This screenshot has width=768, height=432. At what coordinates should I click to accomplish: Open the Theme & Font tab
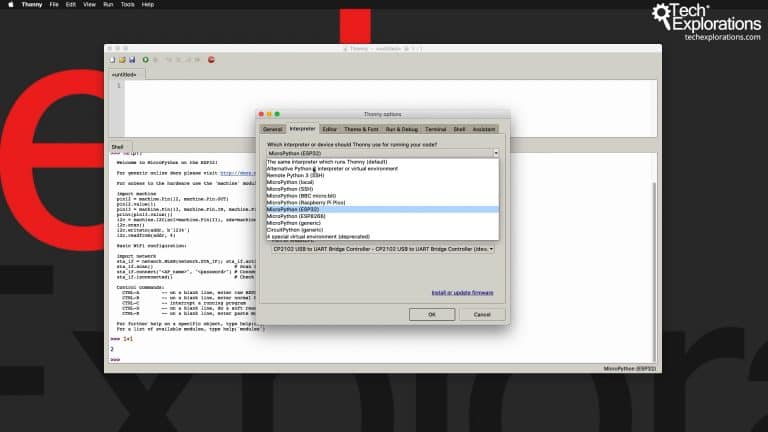[x=361, y=129]
